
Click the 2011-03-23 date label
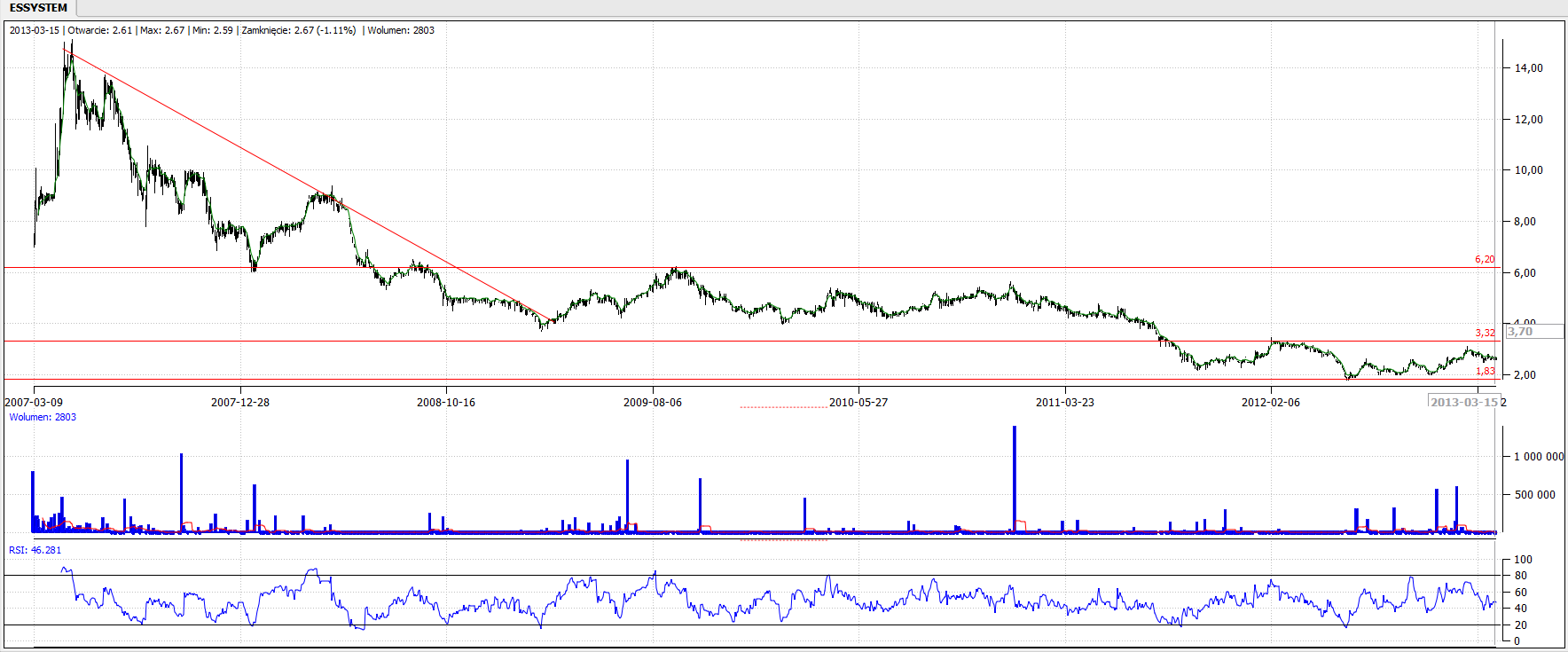pyautogui.click(x=1065, y=402)
